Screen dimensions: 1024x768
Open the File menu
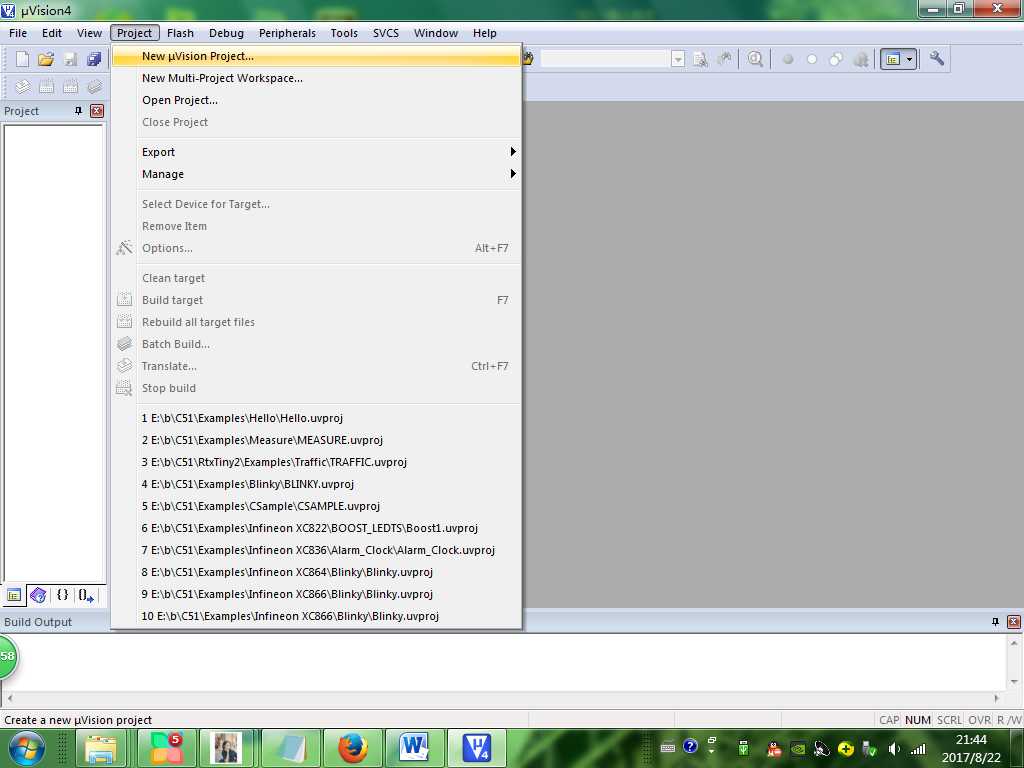point(18,33)
